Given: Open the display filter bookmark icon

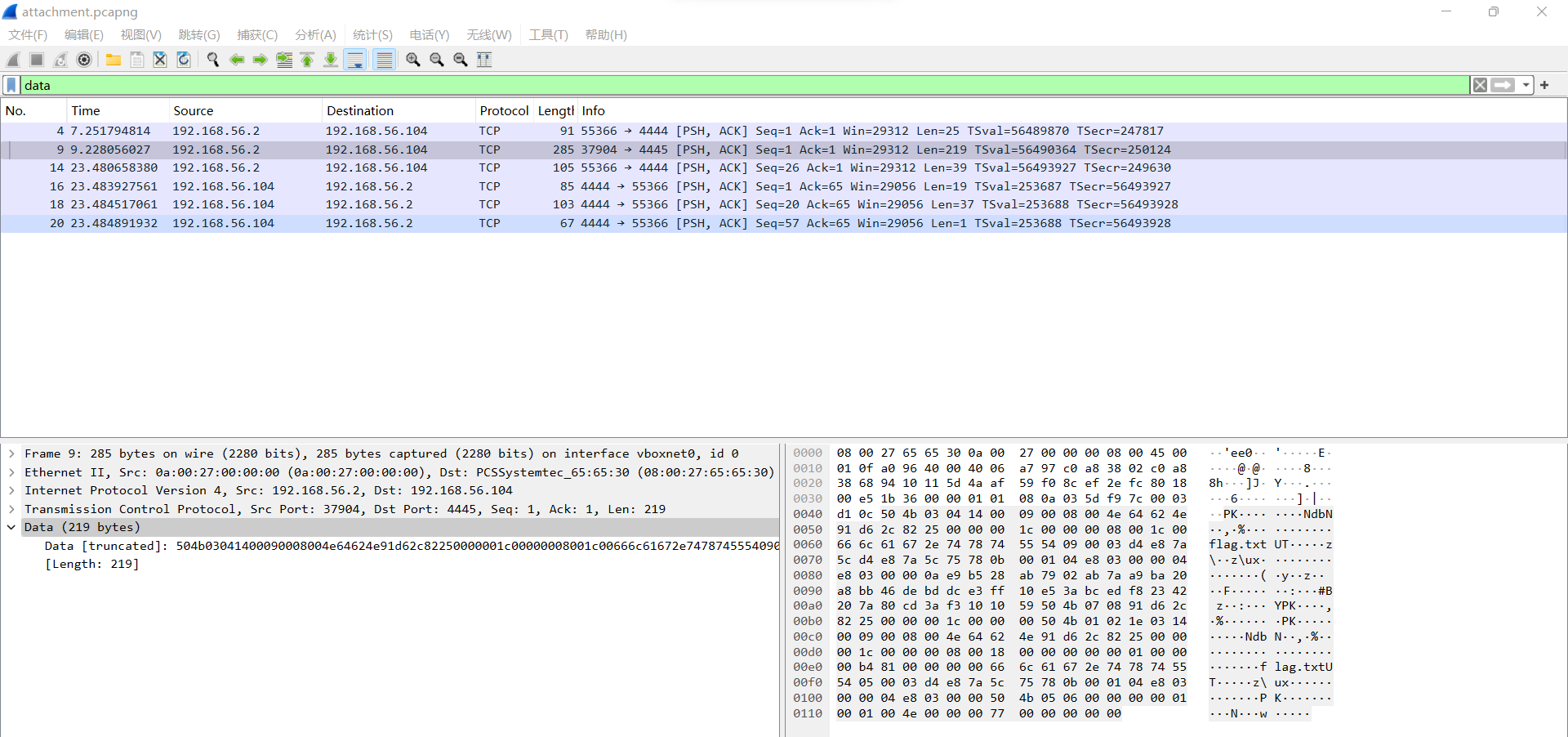Looking at the screenshot, I should (x=11, y=85).
